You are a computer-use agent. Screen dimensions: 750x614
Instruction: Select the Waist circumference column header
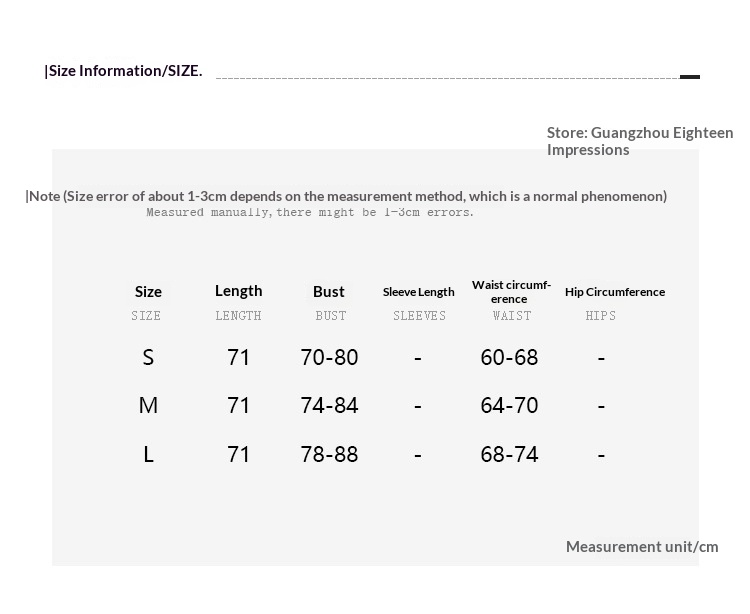click(511, 292)
